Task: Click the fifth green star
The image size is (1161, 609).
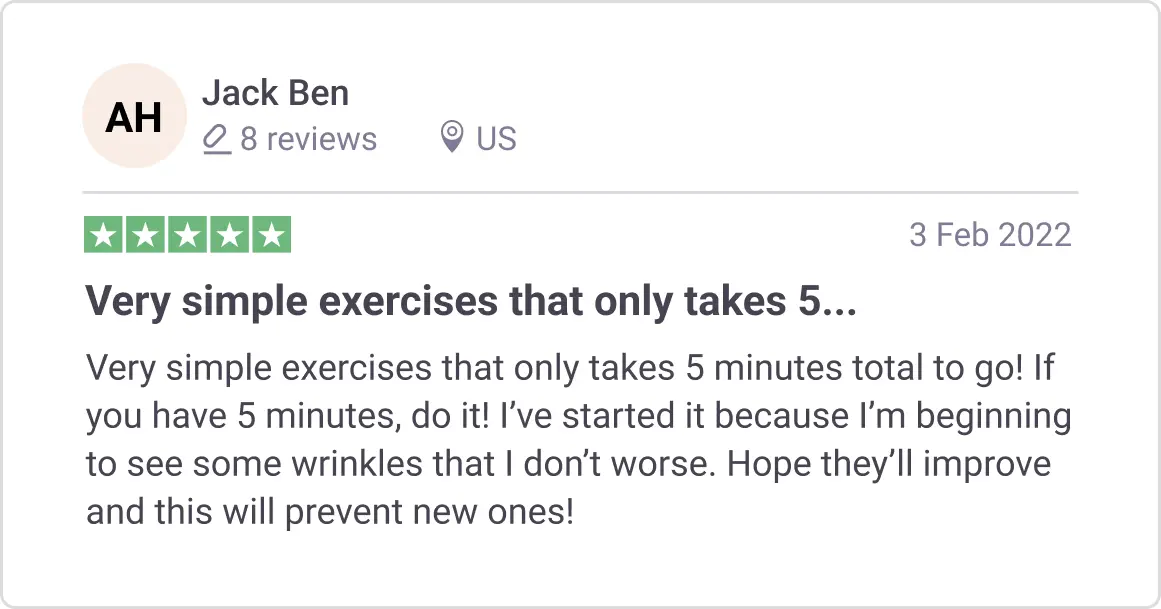Action: [x=271, y=235]
